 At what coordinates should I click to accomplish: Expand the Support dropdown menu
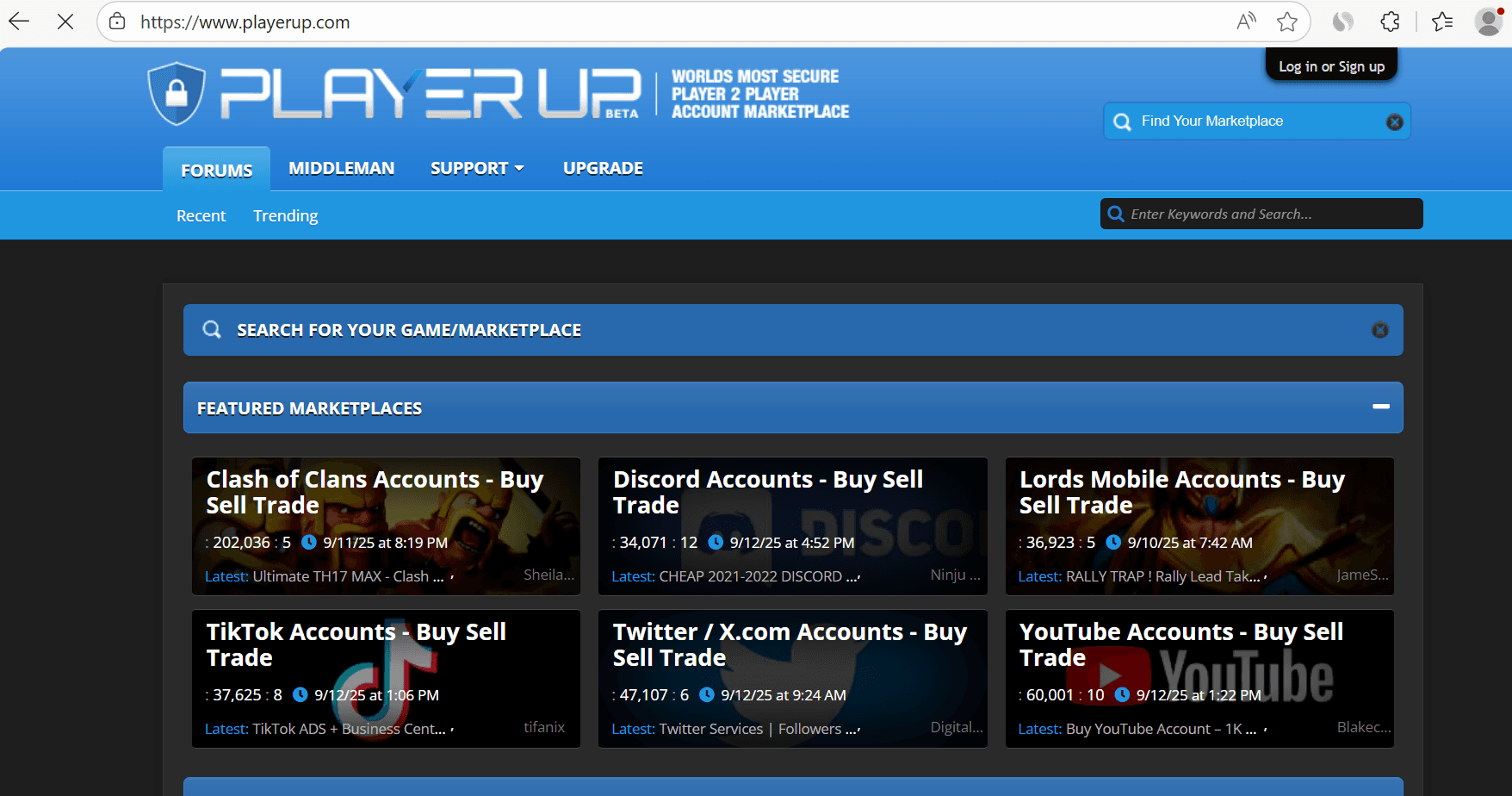(x=477, y=168)
